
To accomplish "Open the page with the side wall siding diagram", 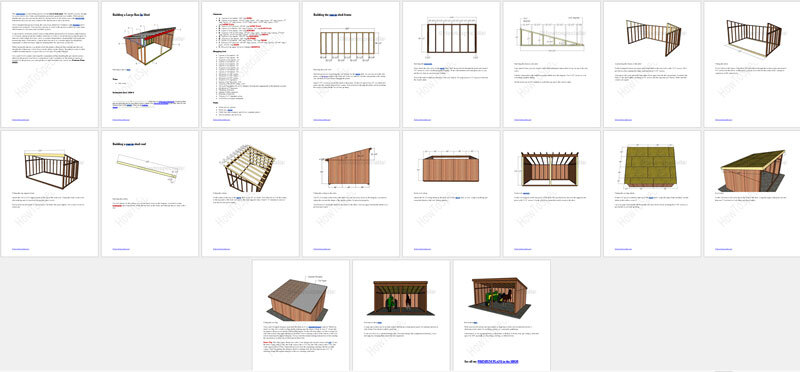I will pyautogui.click(x=351, y=193).
